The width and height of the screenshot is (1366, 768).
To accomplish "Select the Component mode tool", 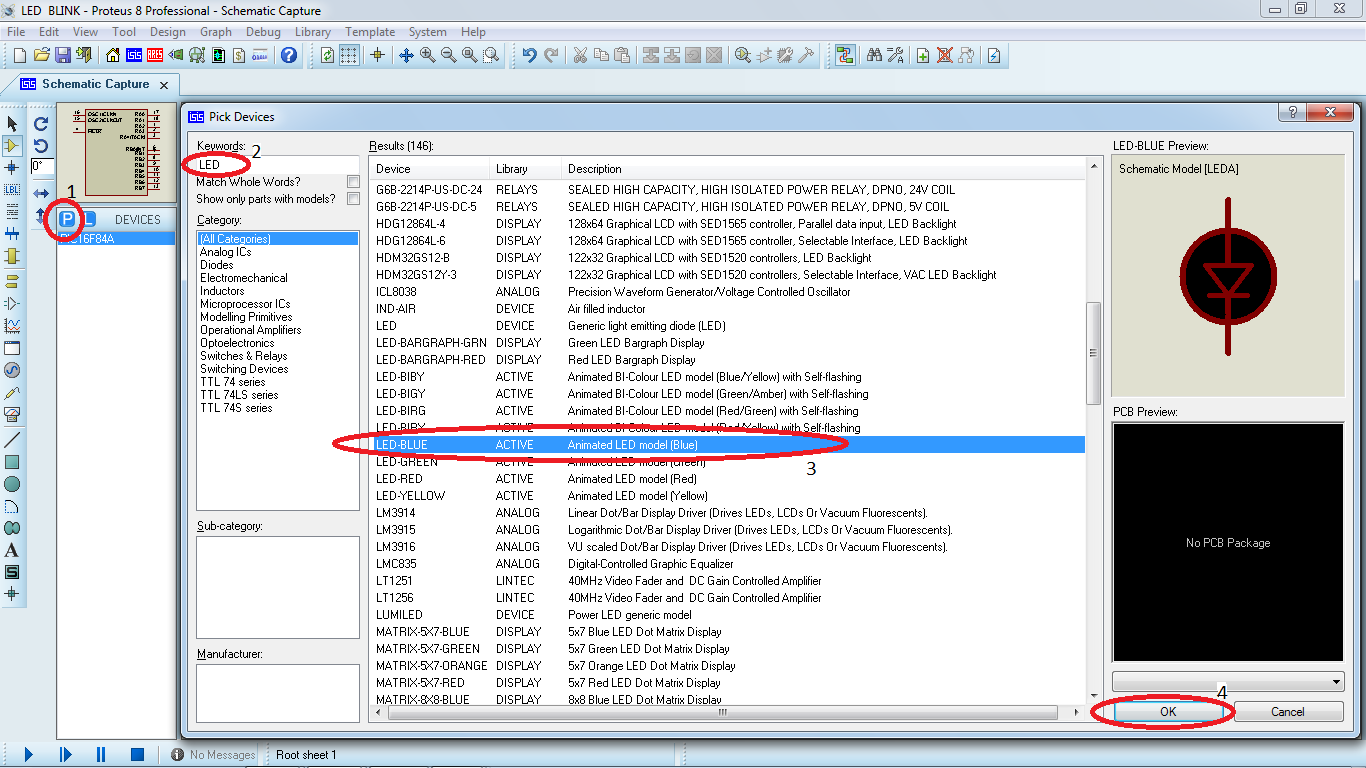I will point(14,146).
